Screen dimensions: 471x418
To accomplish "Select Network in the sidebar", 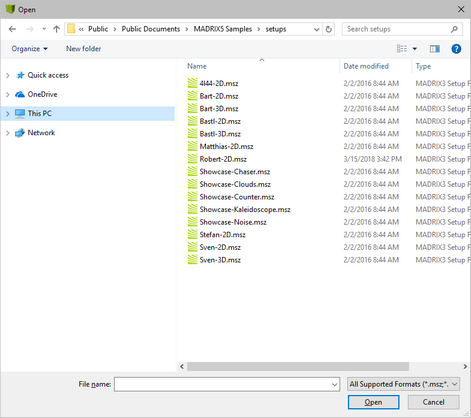I will (x=41, y=133).
